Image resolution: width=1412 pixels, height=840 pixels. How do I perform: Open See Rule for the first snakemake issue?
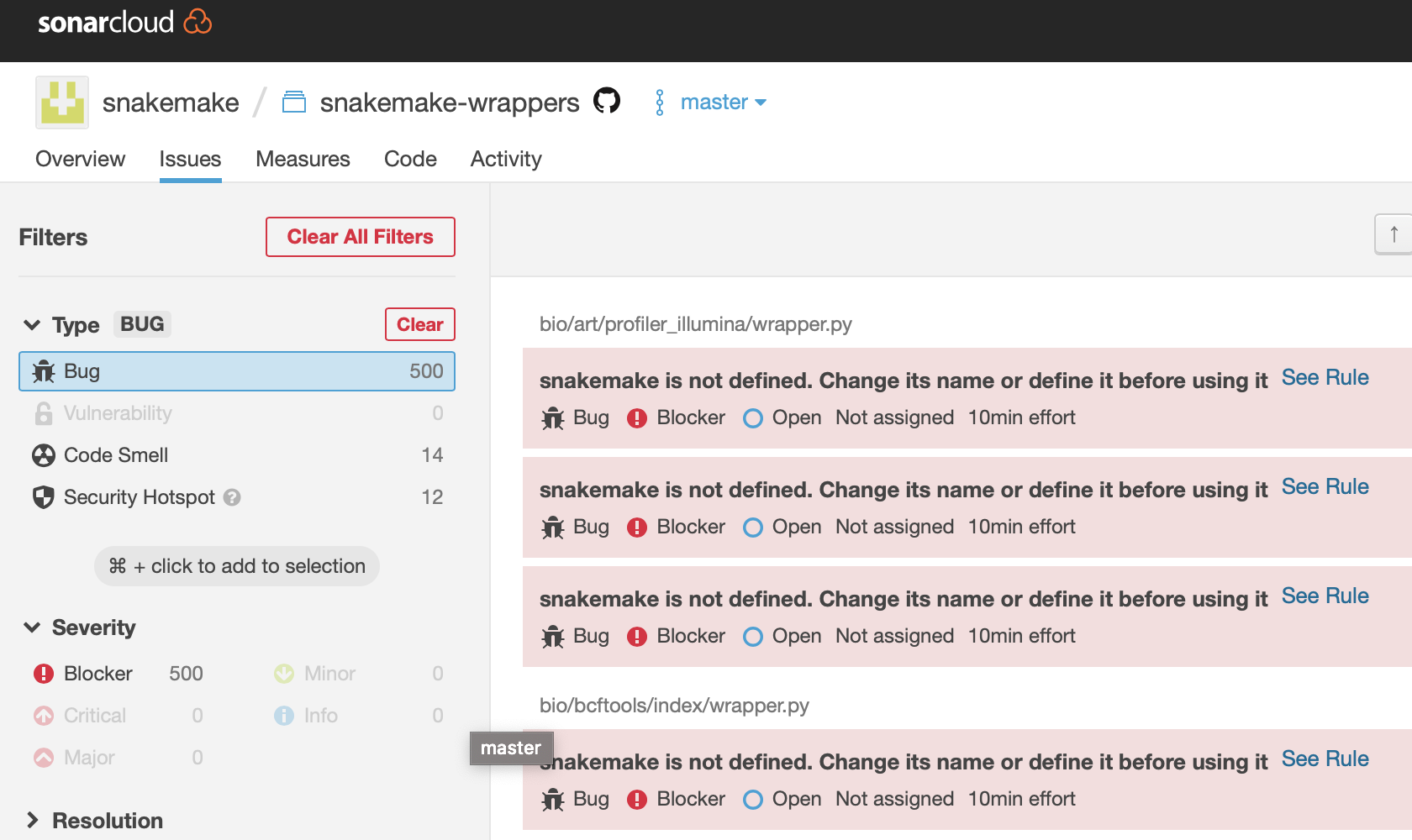point(1325,378)
